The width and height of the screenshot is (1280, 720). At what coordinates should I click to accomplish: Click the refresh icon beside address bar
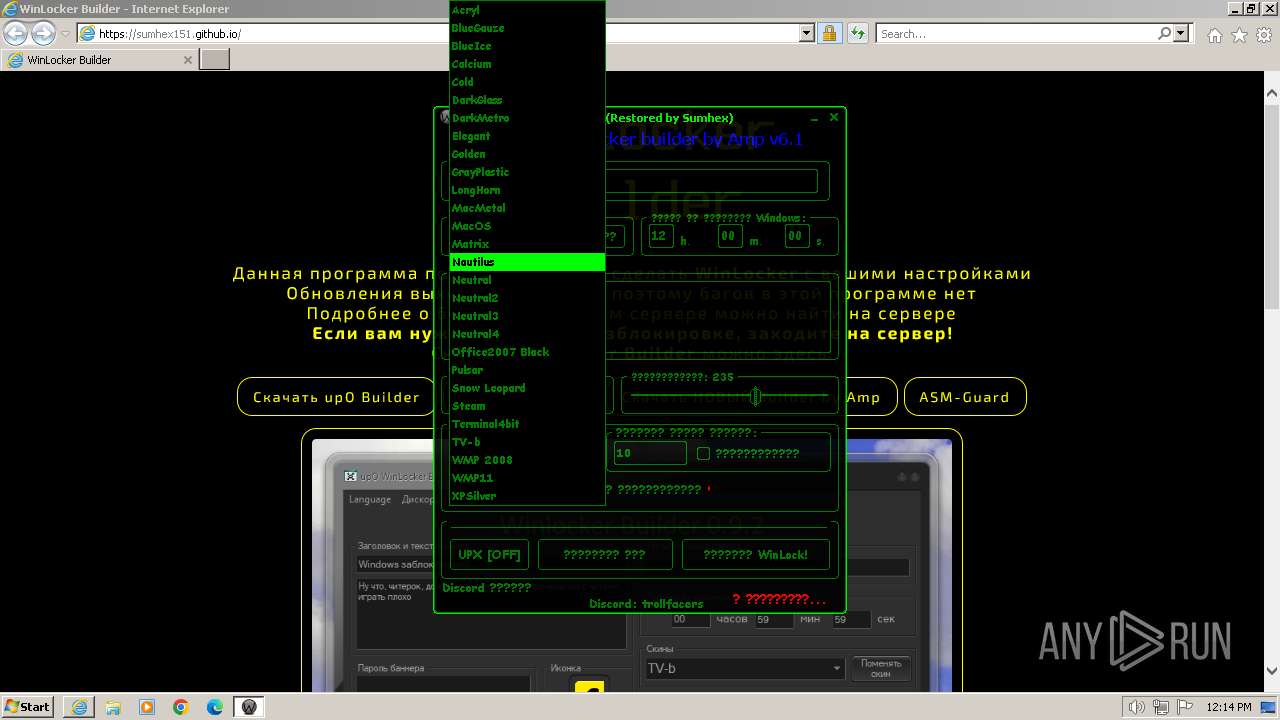click(x=857, y=33)
